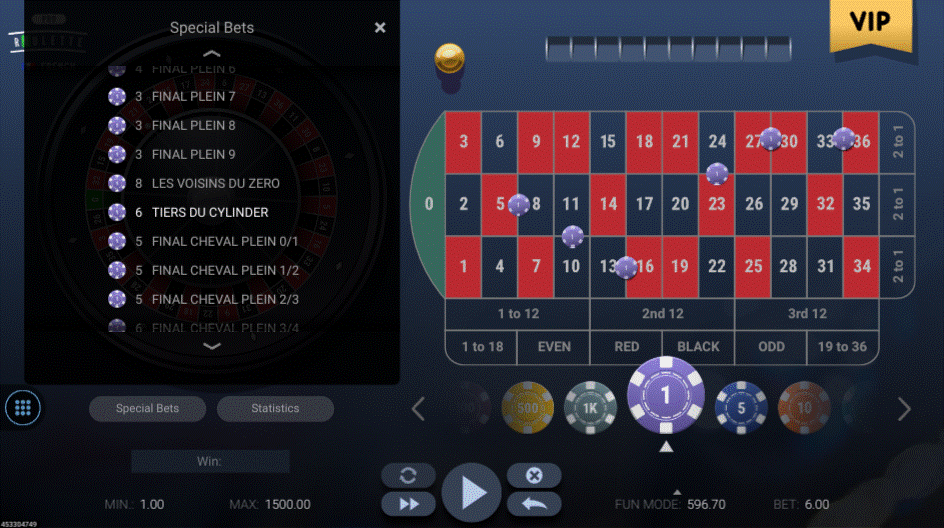Show previous chips with the left arrow
Screen dimensions: 944x528
click(x=418, y=409)
